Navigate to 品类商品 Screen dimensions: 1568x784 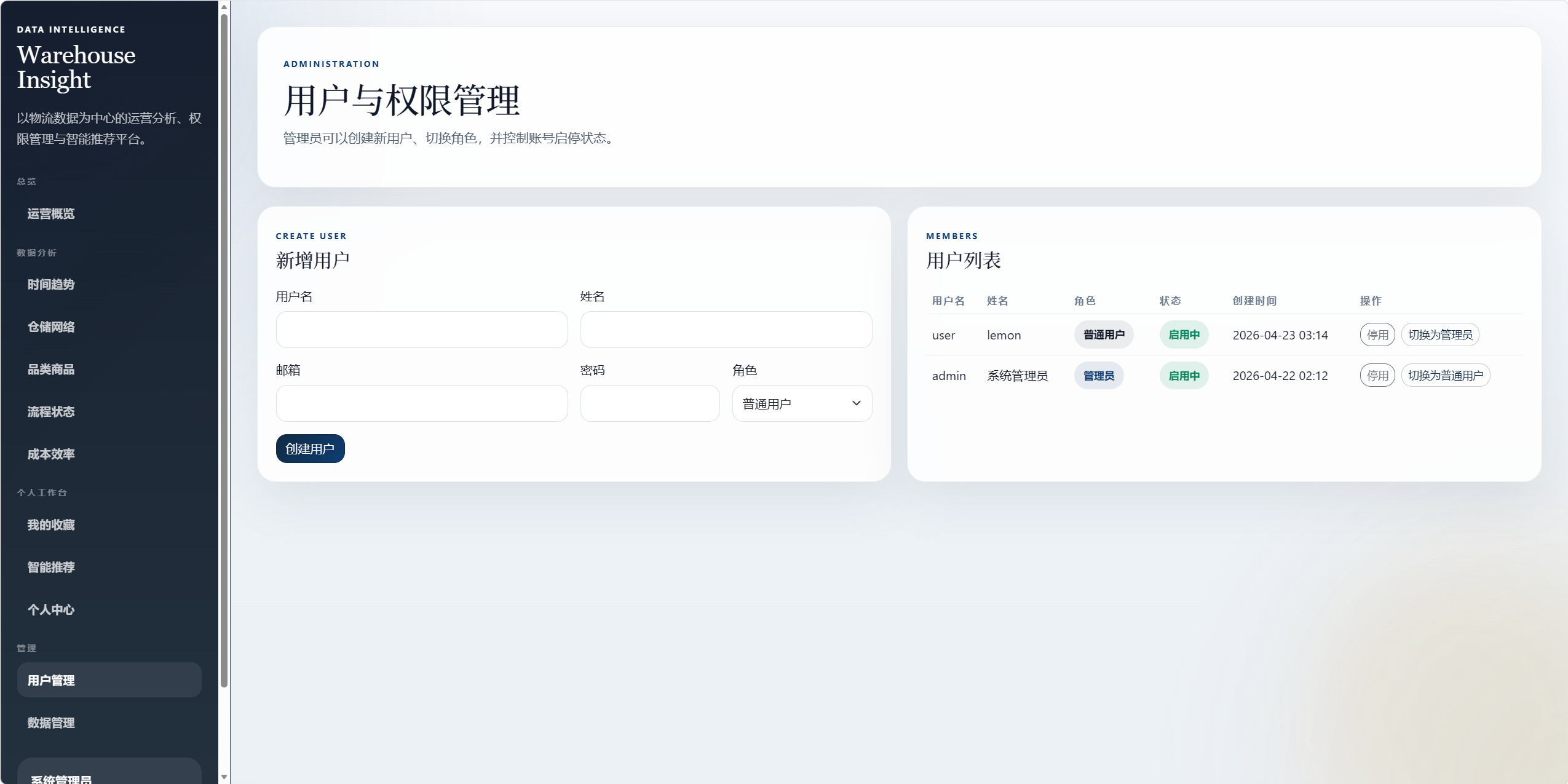[51, 370]
